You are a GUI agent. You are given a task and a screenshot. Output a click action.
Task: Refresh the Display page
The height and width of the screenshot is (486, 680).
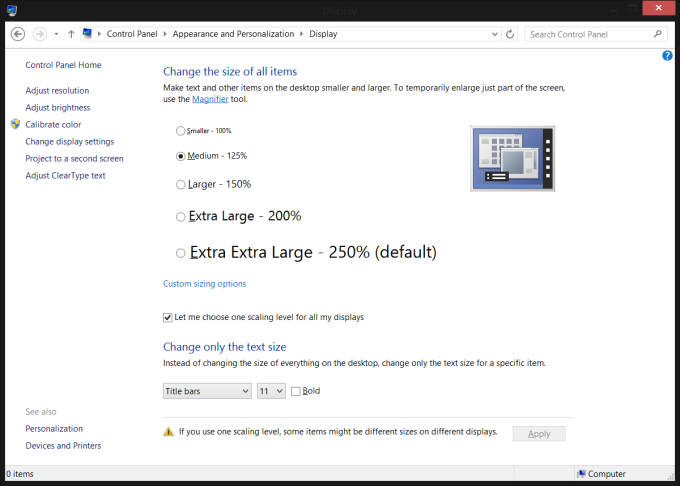[x=510, y=34]
